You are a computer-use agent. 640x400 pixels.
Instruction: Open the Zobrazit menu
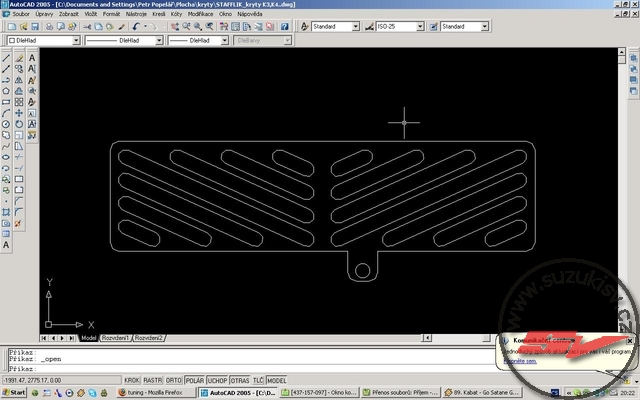click(x=69, y=14)
